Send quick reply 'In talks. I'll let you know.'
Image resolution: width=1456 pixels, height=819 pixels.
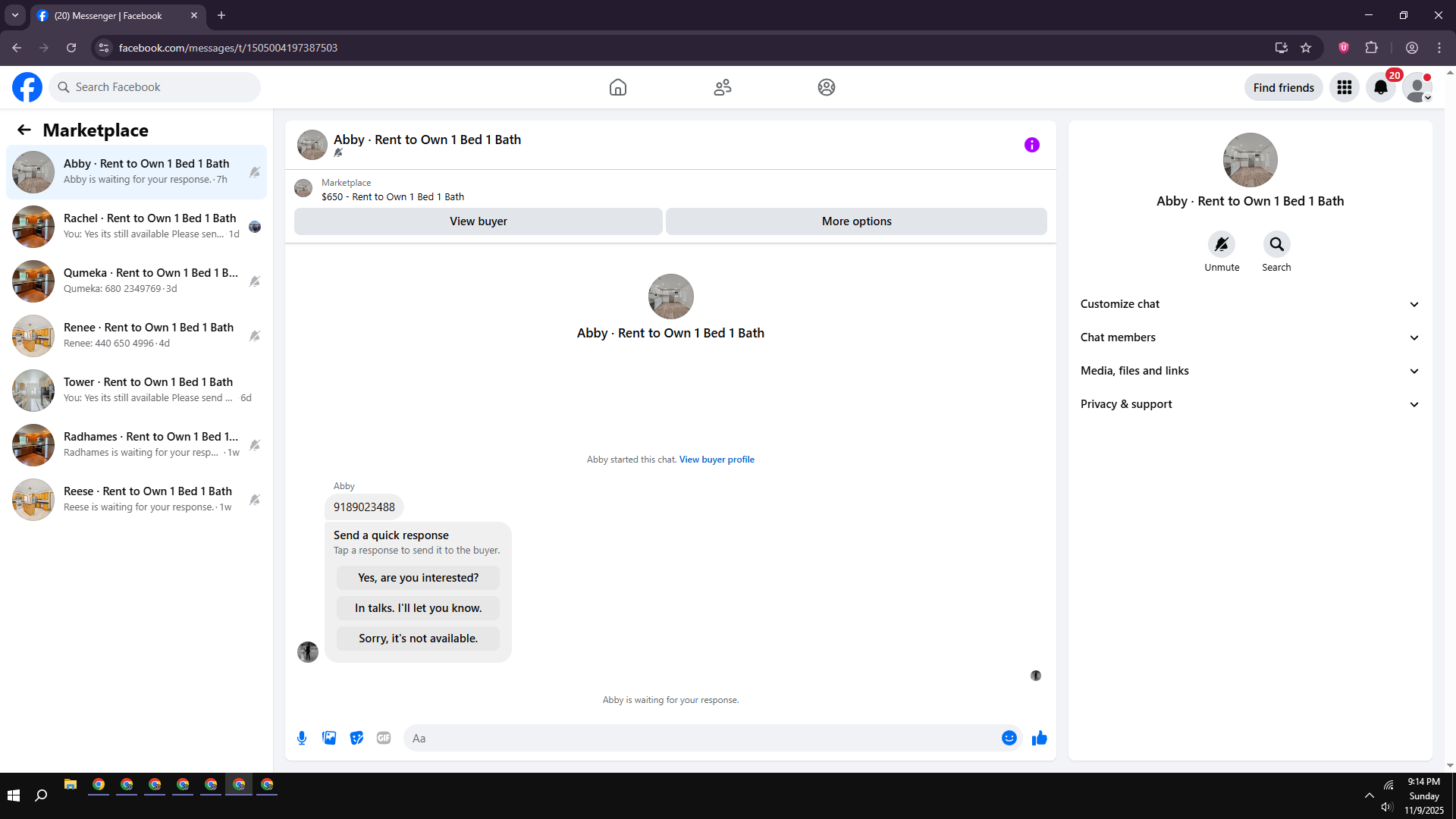click(418, 608)
